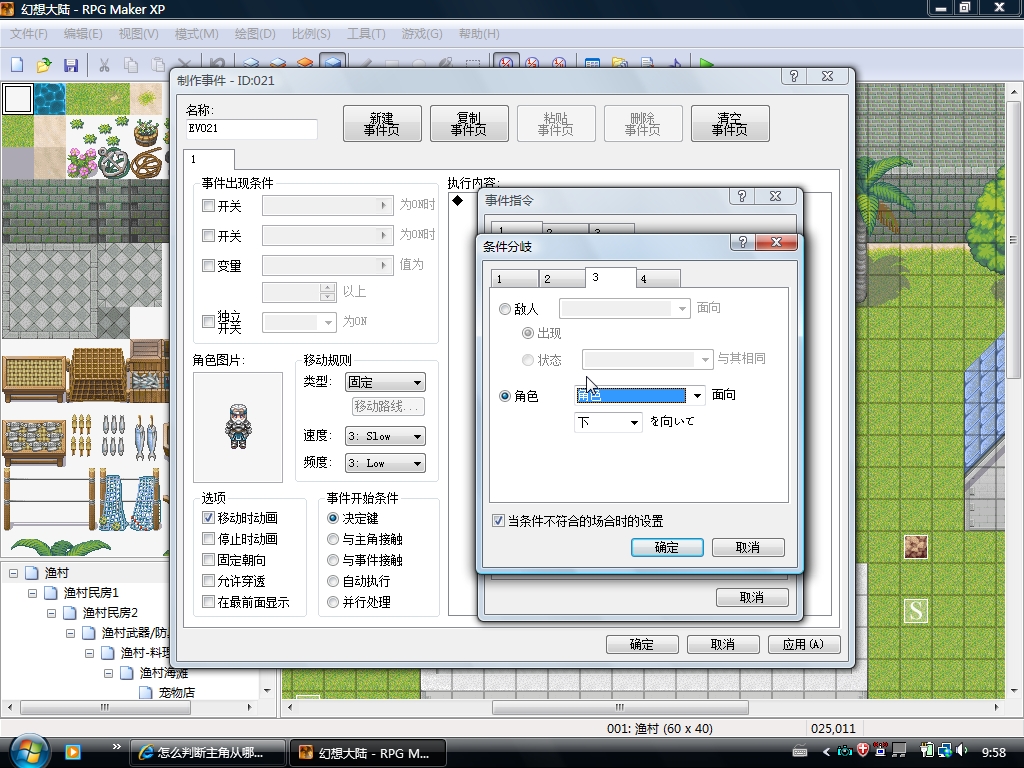The height and width of the screenshot is (768, 1024).
Task: Open the 文件(F) menu
Action: point(29,34)
